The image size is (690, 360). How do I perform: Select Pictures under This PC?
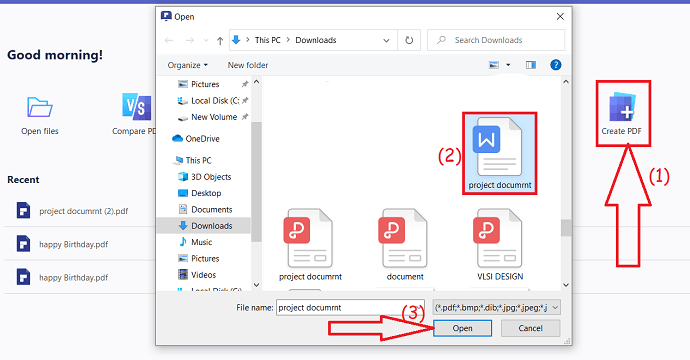[x=198, y=258]
